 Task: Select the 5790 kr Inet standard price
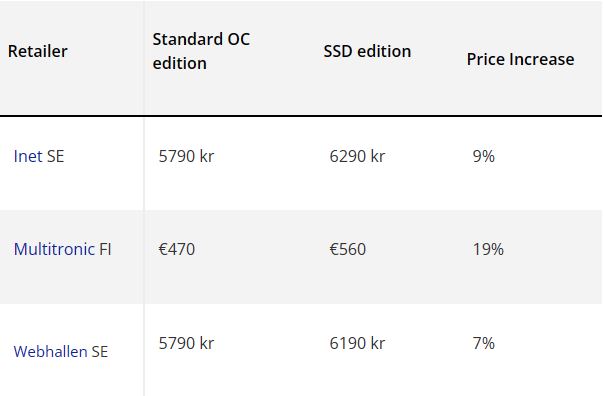(x=186, y=156)
